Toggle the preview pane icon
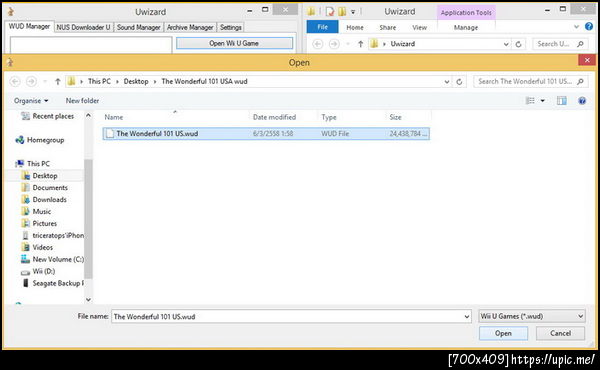This screenshot has height=370, width=600. (562, 101)
